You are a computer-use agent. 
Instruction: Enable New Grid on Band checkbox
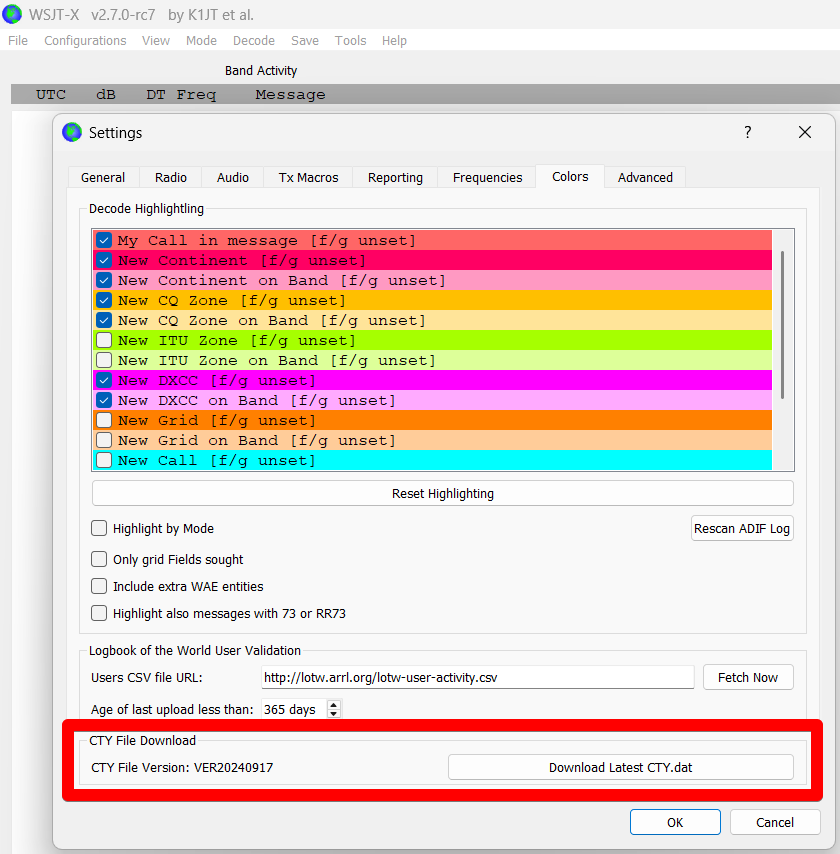click(x=104, y=440)
